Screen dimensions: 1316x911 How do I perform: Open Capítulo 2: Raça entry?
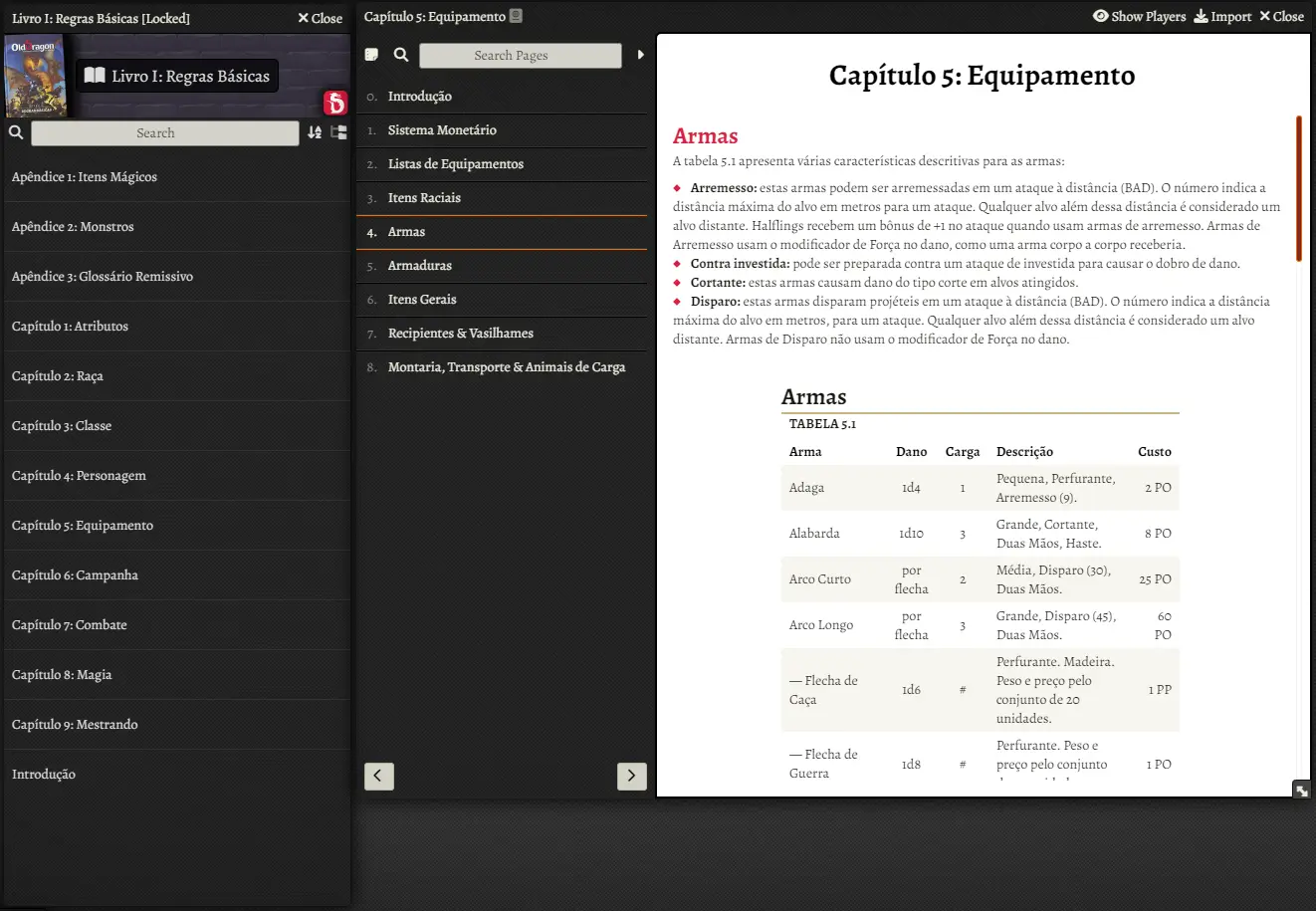[177, 376]
